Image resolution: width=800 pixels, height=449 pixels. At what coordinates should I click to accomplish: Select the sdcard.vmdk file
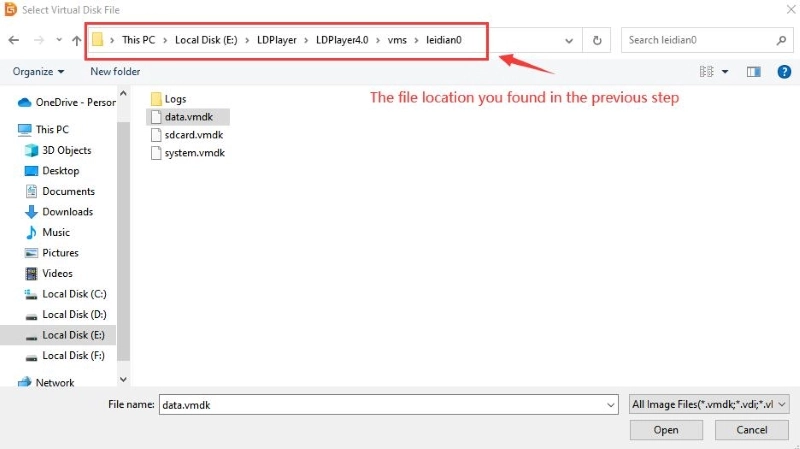click(193, 135)
